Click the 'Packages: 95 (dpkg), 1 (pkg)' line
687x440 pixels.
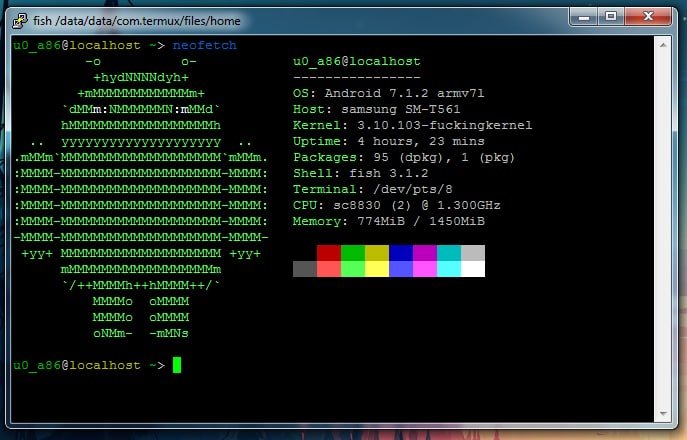(x=404, y=157)
